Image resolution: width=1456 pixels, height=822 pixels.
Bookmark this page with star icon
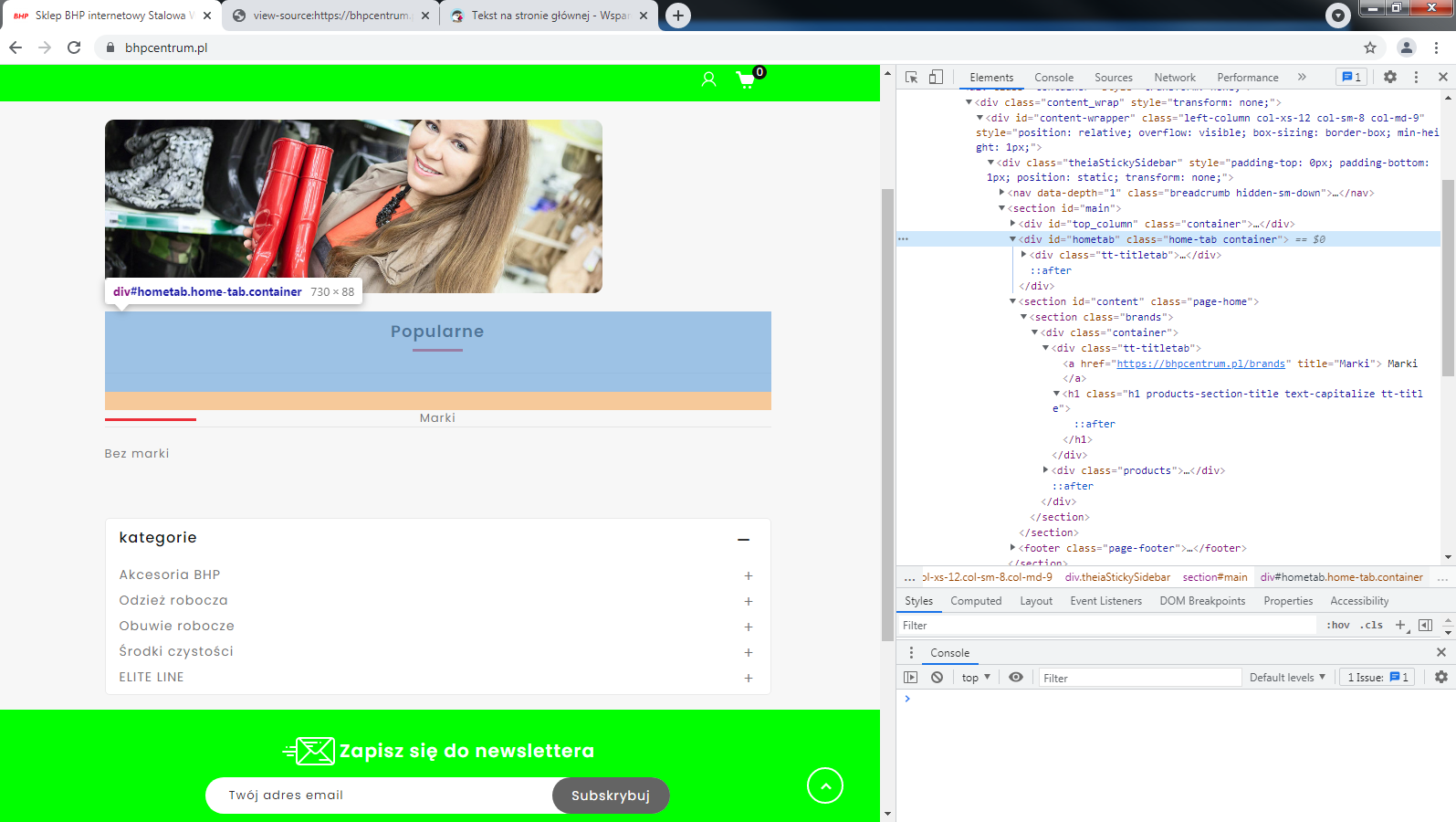pyautogui.click(x=1369, y=47)
